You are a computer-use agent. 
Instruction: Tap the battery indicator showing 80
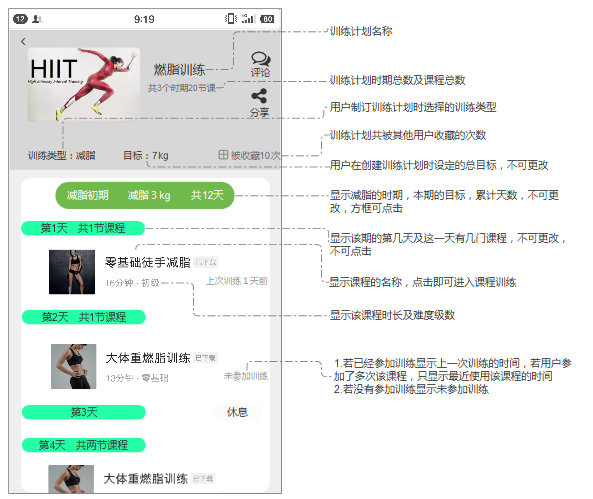coord(267,19)
